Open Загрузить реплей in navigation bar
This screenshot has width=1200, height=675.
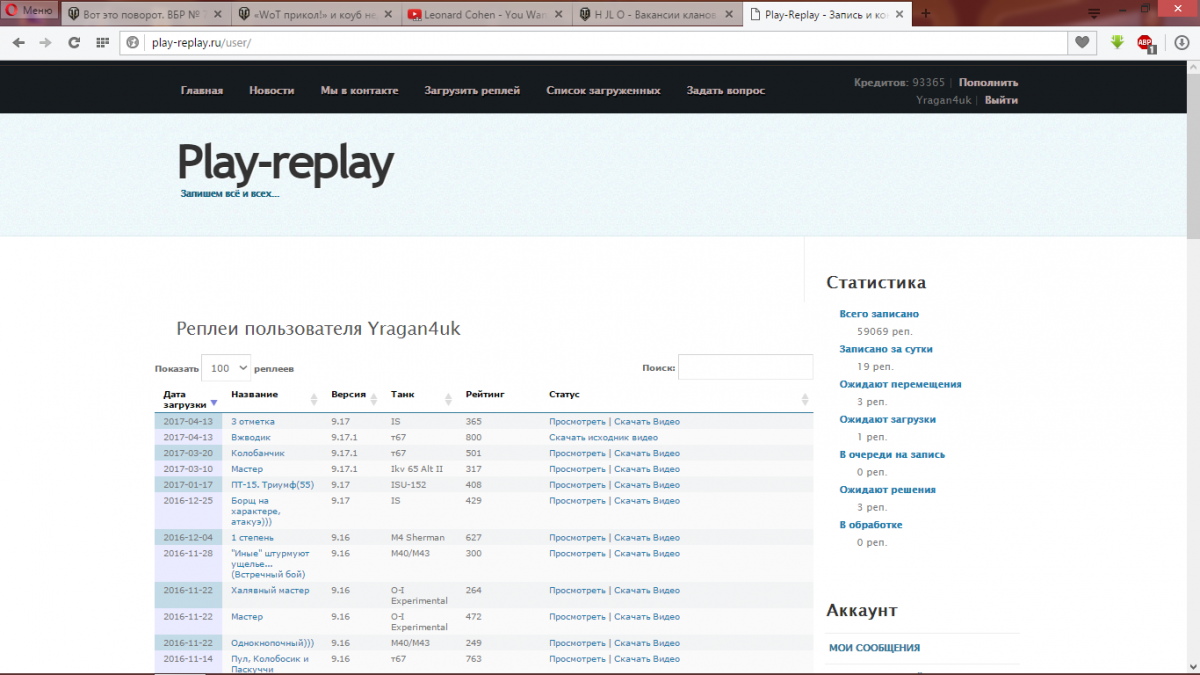472,90
